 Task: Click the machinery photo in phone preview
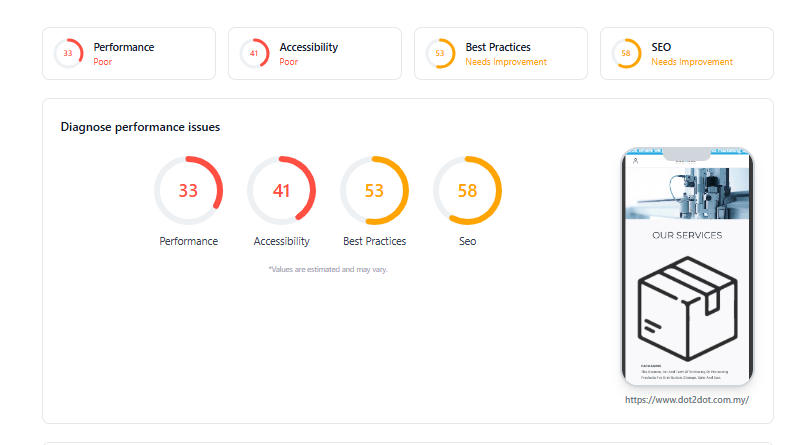coord(687,193)
